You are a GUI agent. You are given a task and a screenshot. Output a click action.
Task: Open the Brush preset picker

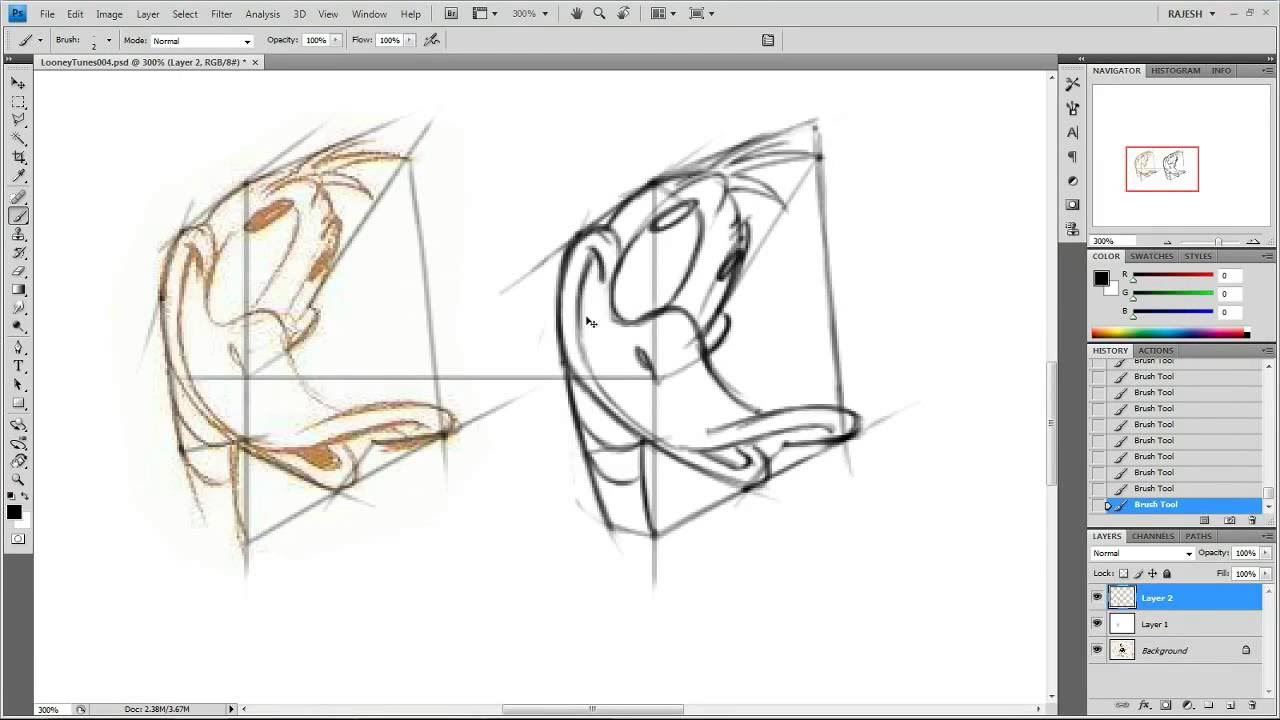tap(108, 40)
